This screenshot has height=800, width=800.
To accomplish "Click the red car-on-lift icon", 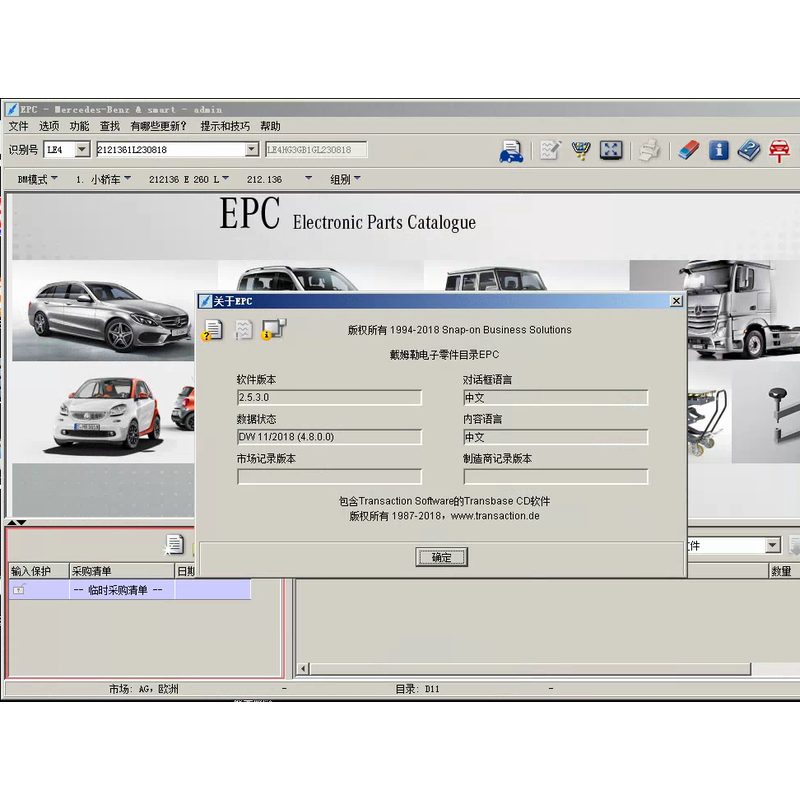I will tap(779, 151).
